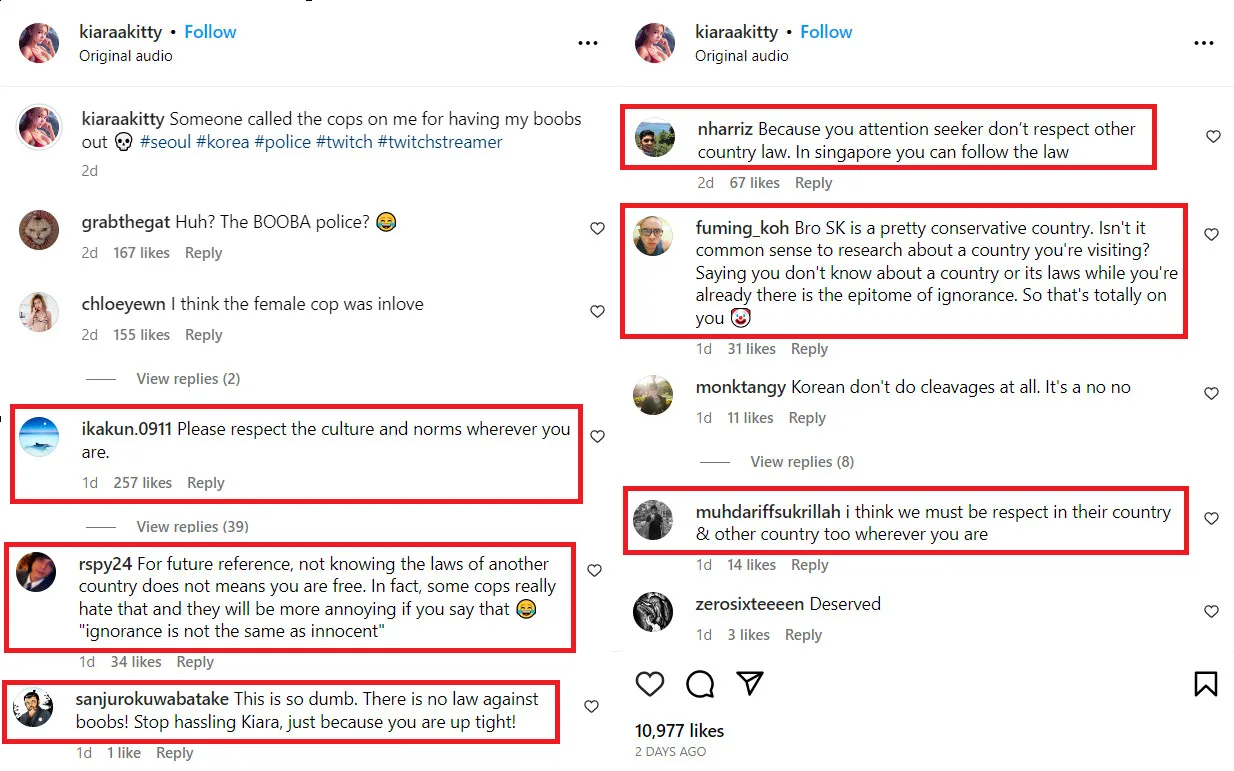
Task: Like chloeyewn's comment with the heart
Action: pyautogui.click(x=597, y=311)
